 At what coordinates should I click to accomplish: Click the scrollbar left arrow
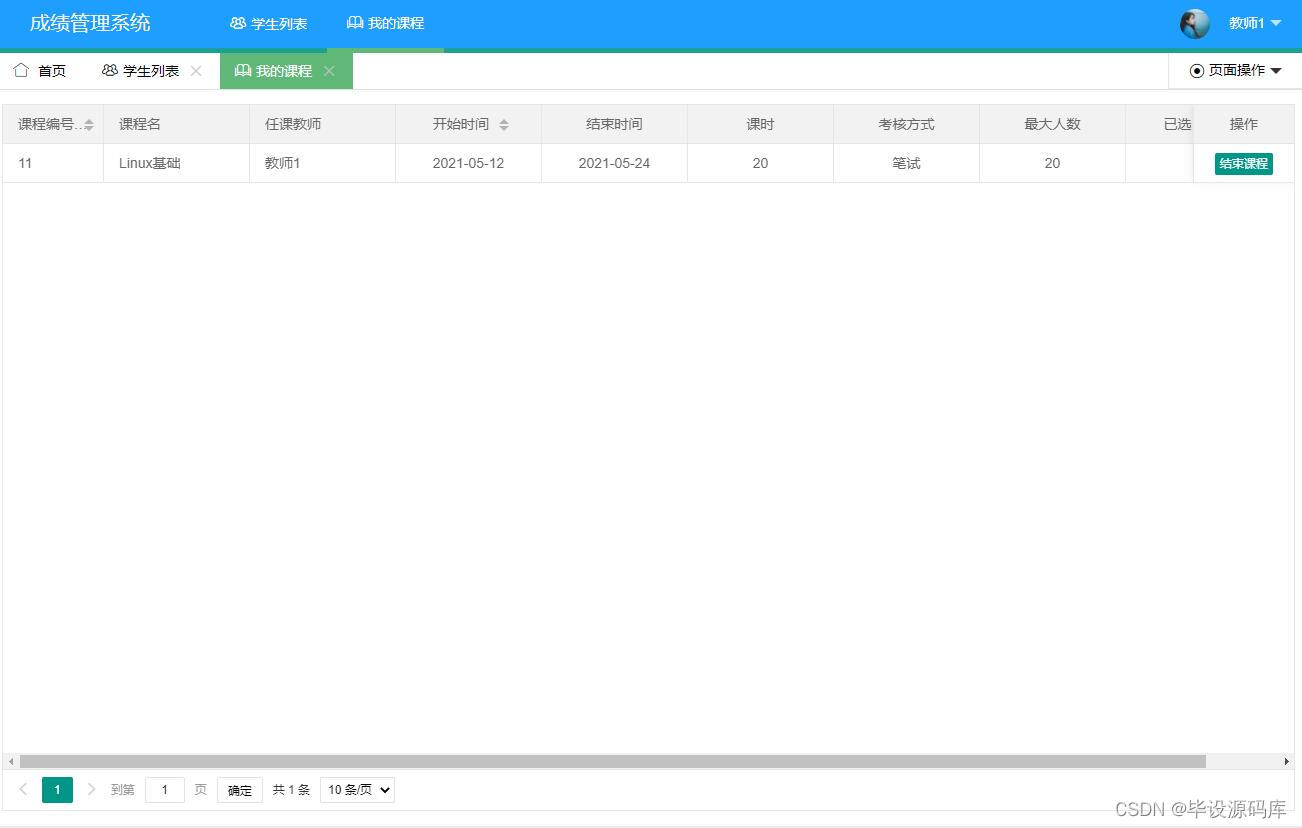11,762
